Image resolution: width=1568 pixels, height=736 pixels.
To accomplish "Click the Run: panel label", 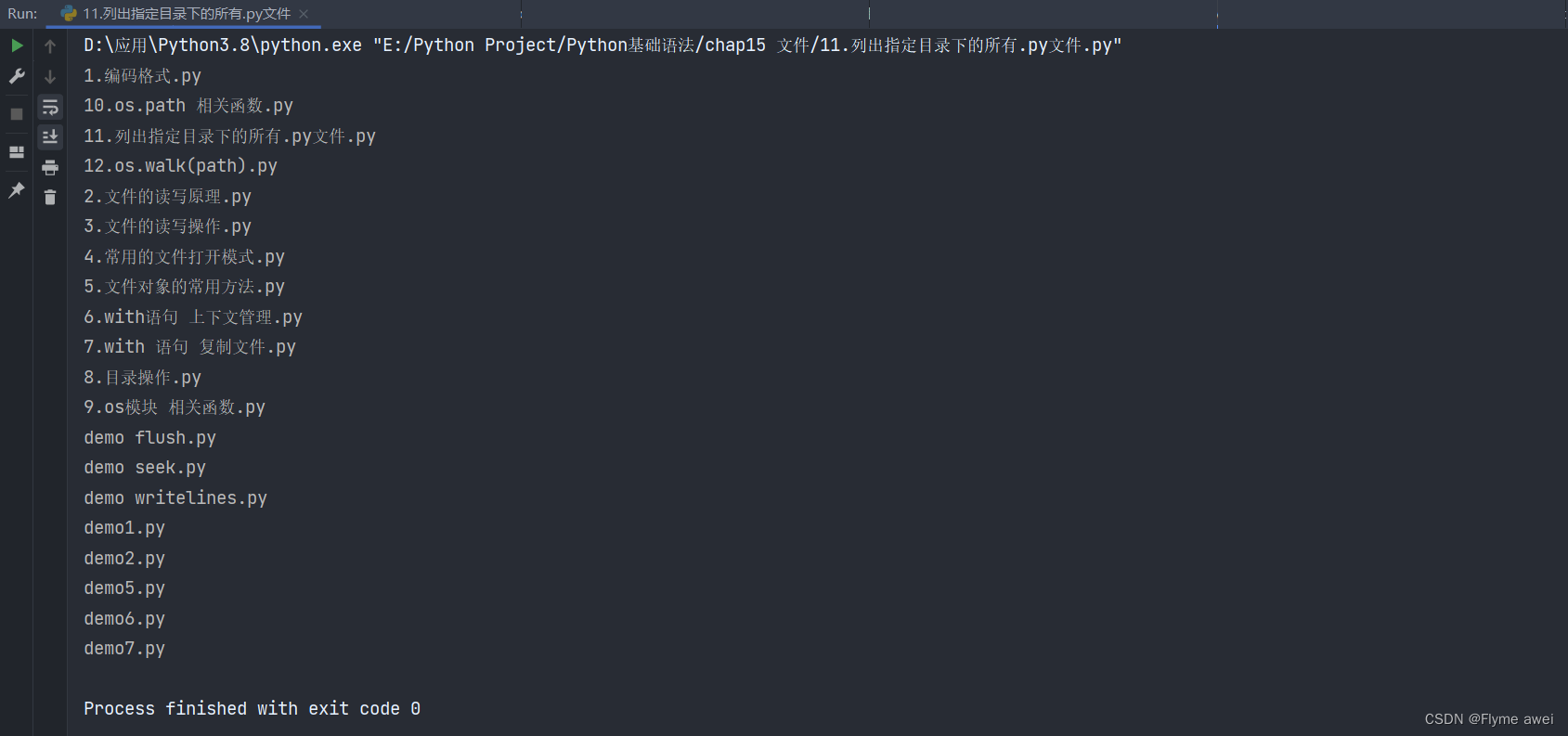I will (22, 14).
